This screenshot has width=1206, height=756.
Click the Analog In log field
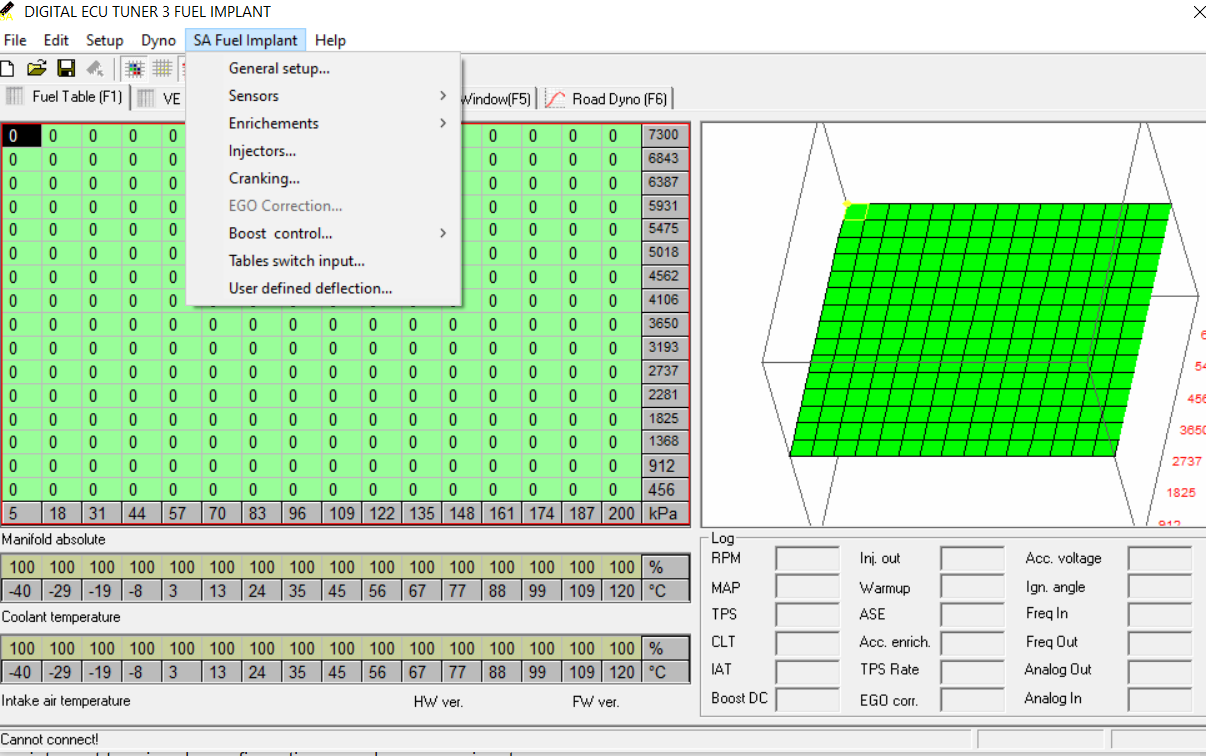1160,699
